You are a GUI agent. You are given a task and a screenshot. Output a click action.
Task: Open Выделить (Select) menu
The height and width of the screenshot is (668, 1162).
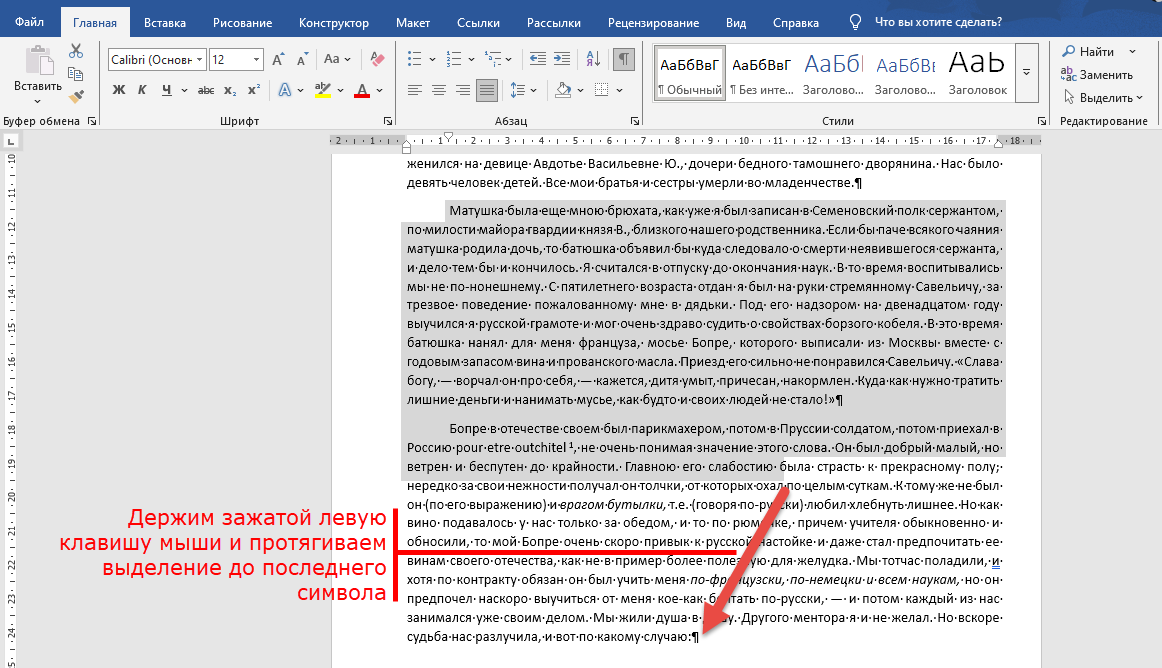pyautogui.click(x=1103, y=97)
